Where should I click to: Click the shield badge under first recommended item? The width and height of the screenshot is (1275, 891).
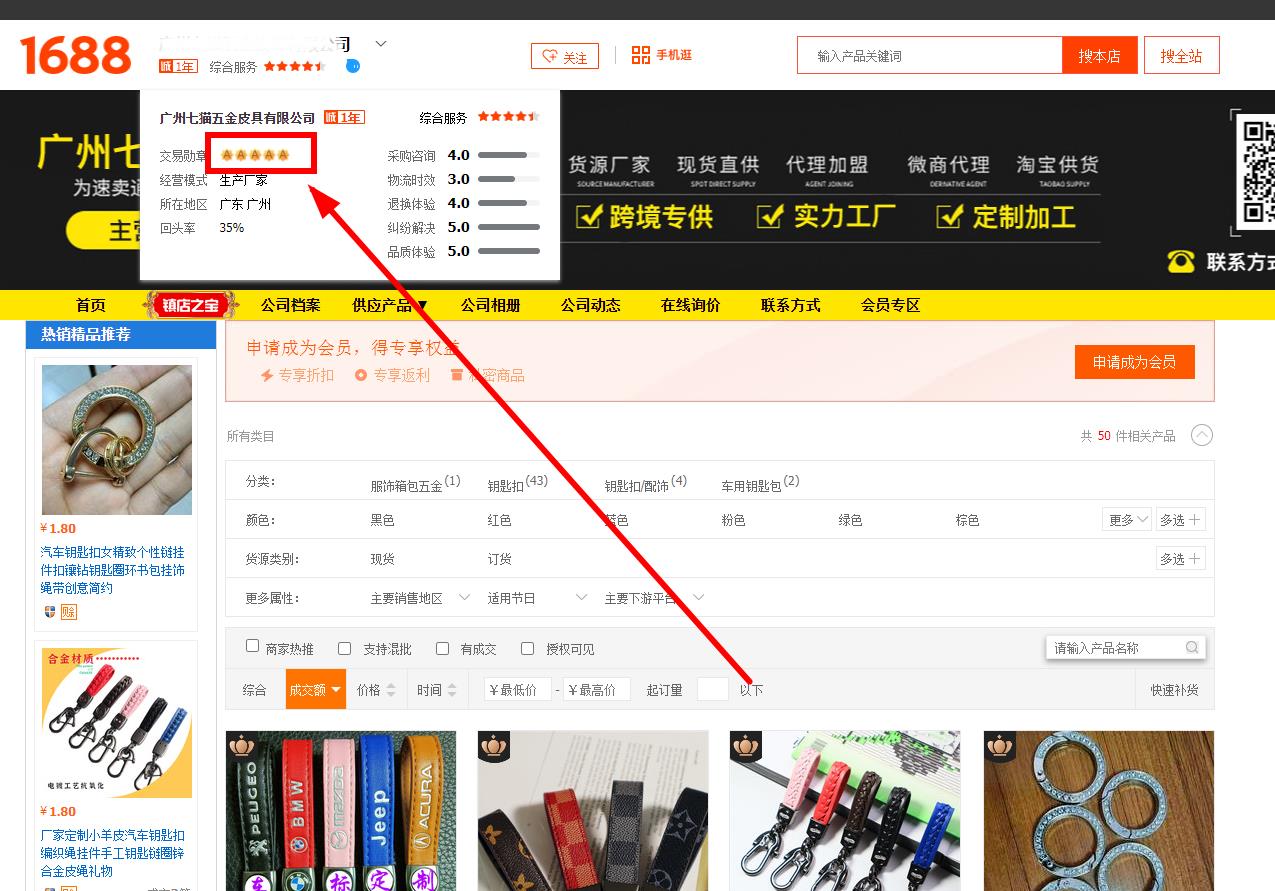click(x=50, y=612)
